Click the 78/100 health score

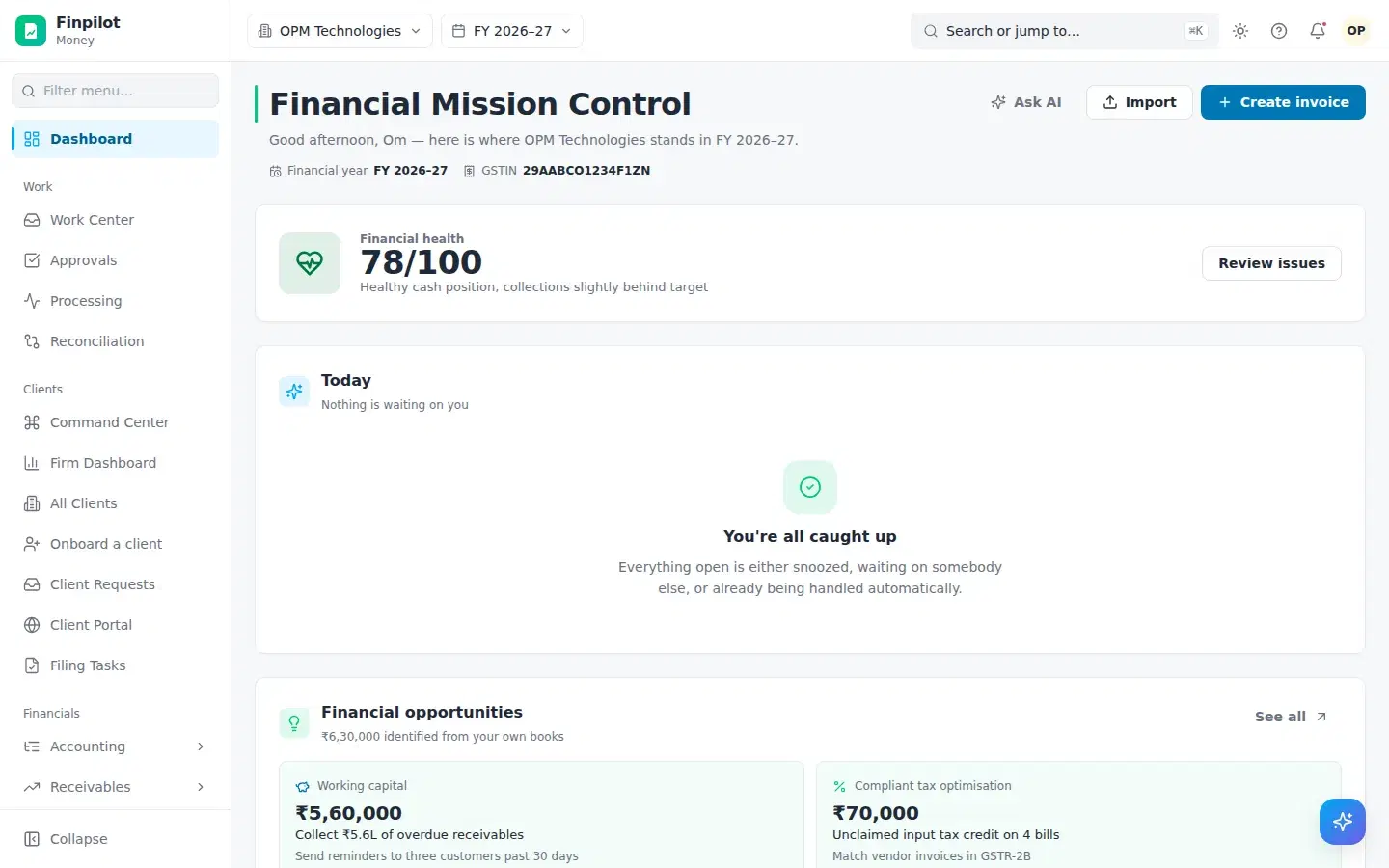[421, 262]
